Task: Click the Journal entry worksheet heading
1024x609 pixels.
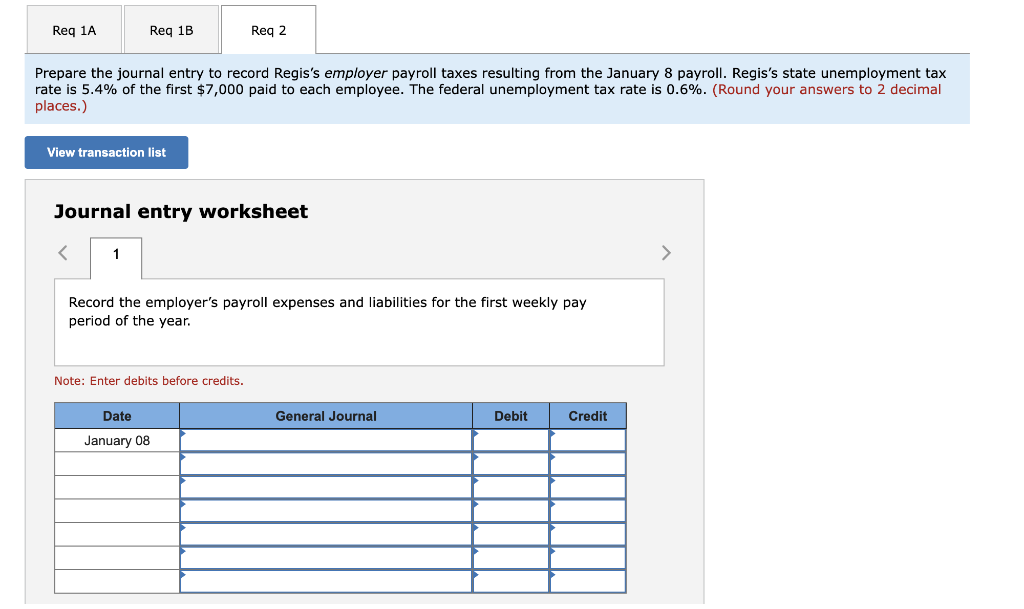Action: coord(181,211)
